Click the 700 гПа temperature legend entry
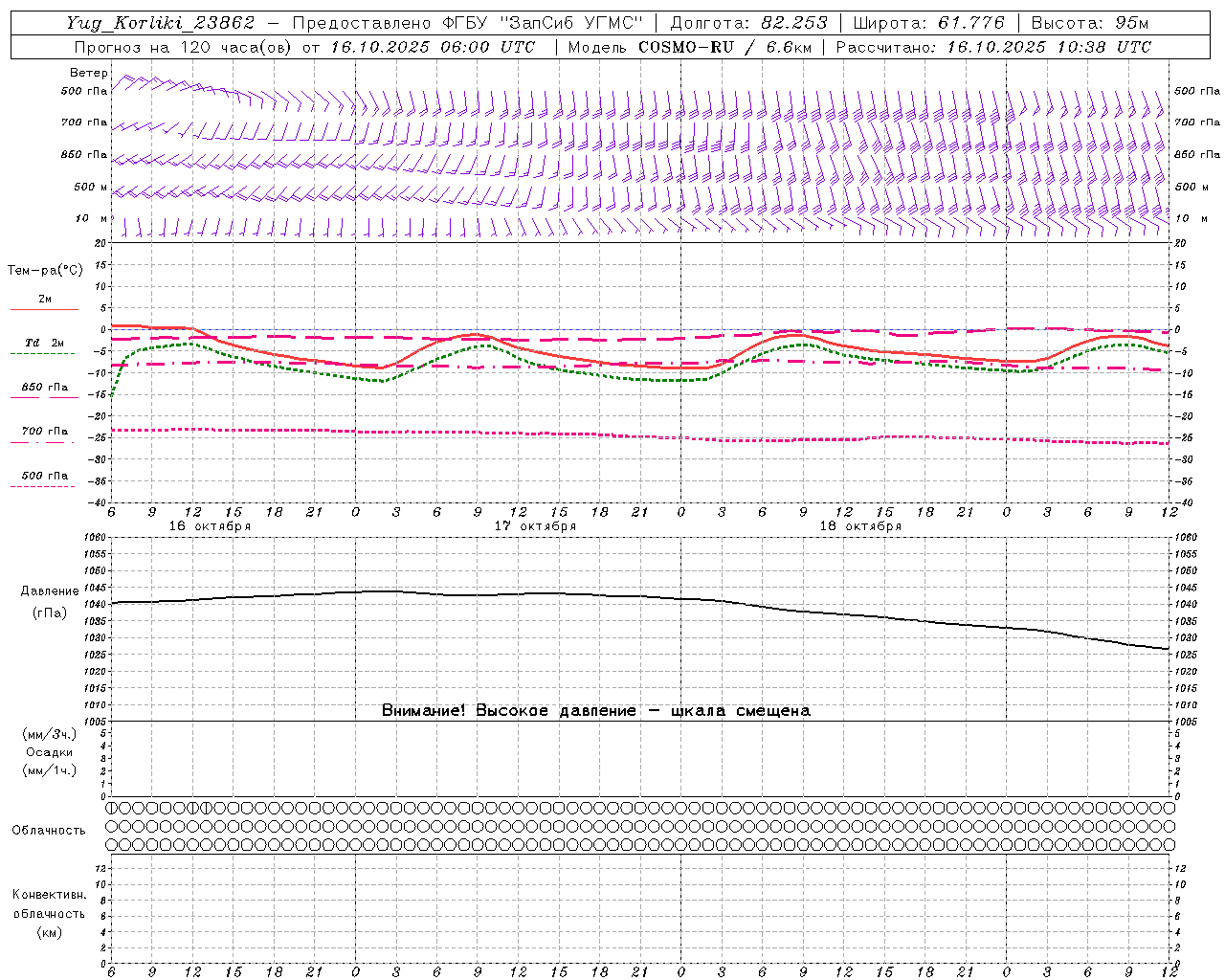Screen dimensions: 1225x980 pos(45,432)
